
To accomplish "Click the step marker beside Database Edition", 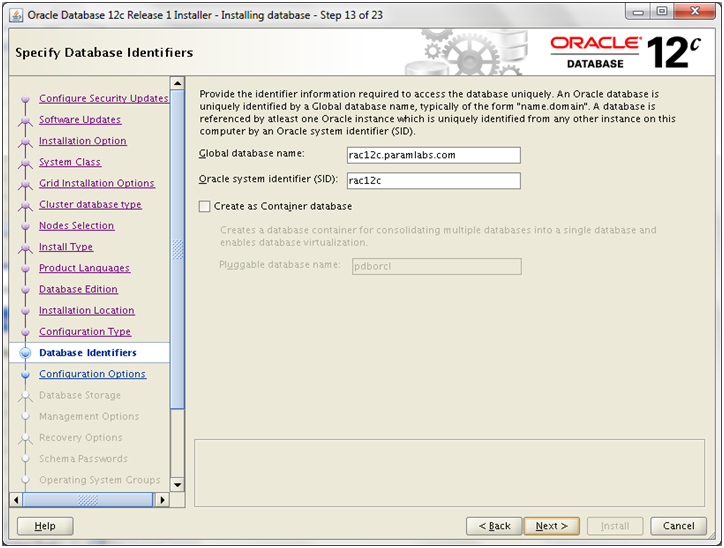I will [25, 290].
